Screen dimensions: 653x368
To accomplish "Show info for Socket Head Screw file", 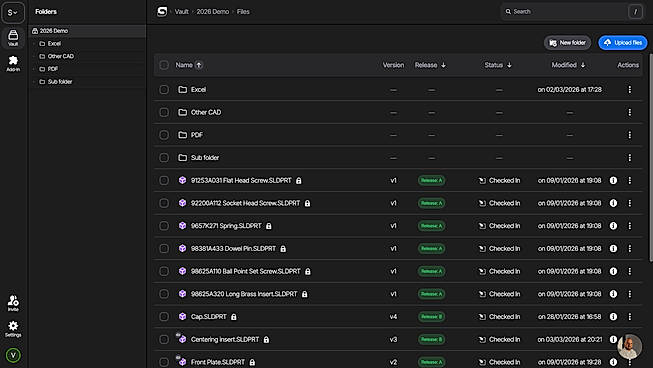I will [613, 203].
